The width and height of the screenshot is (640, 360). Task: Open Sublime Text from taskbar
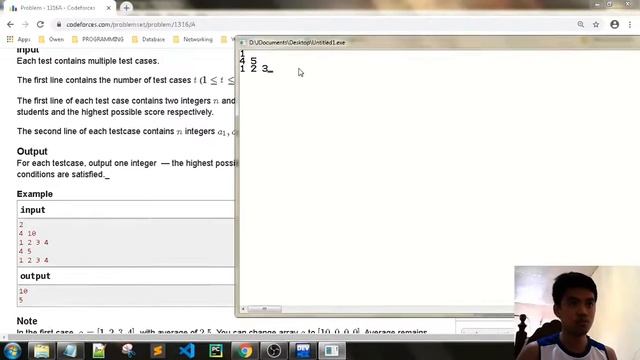pos(157,351)
